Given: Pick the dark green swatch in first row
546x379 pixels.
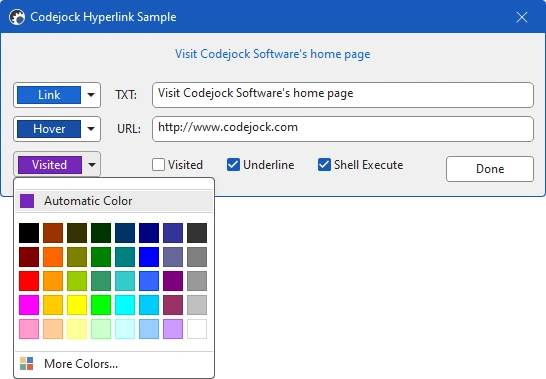Looking at the screenshot, I should pos(101,233).
